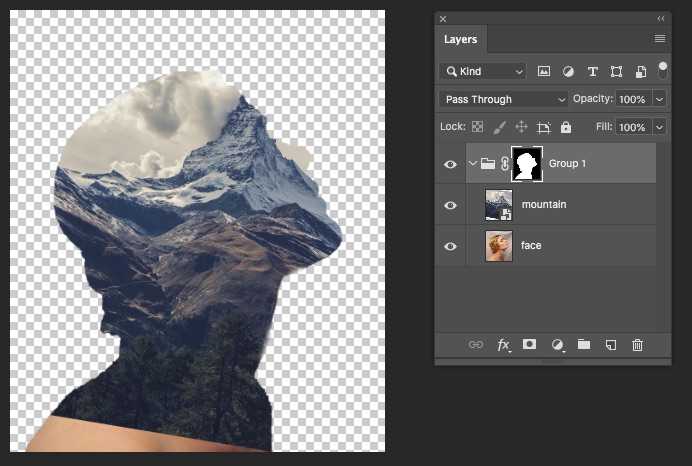Hide the Group 1 layer group
692x466 pixels.
pos(450,164)
